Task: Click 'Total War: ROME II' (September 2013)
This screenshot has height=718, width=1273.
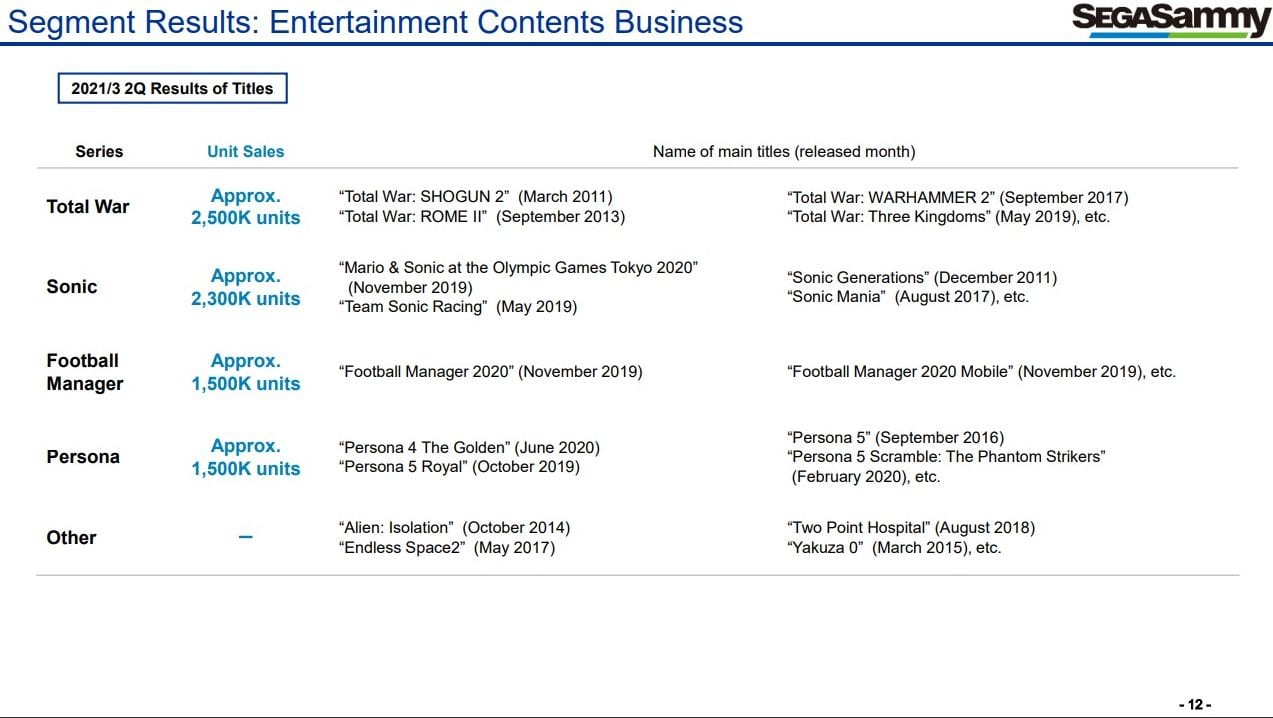Action: (482, 217)
